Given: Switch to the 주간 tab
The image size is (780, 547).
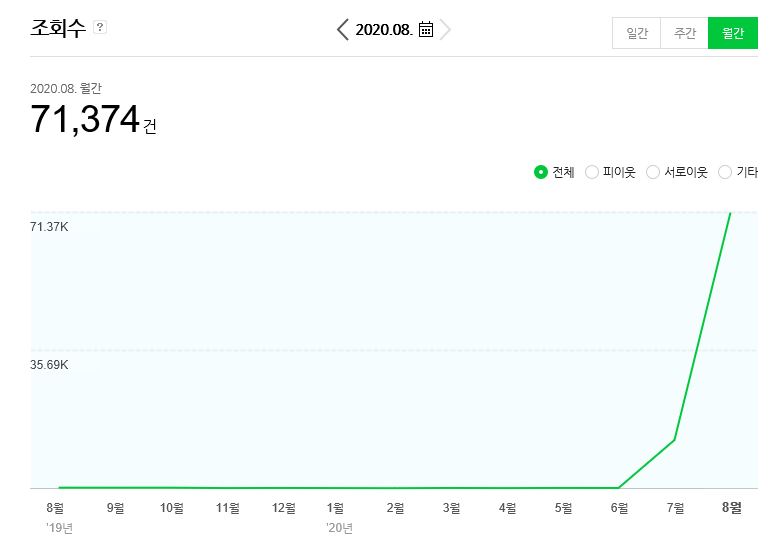Looking at the screenshot, I should click(x=684, y=33).
